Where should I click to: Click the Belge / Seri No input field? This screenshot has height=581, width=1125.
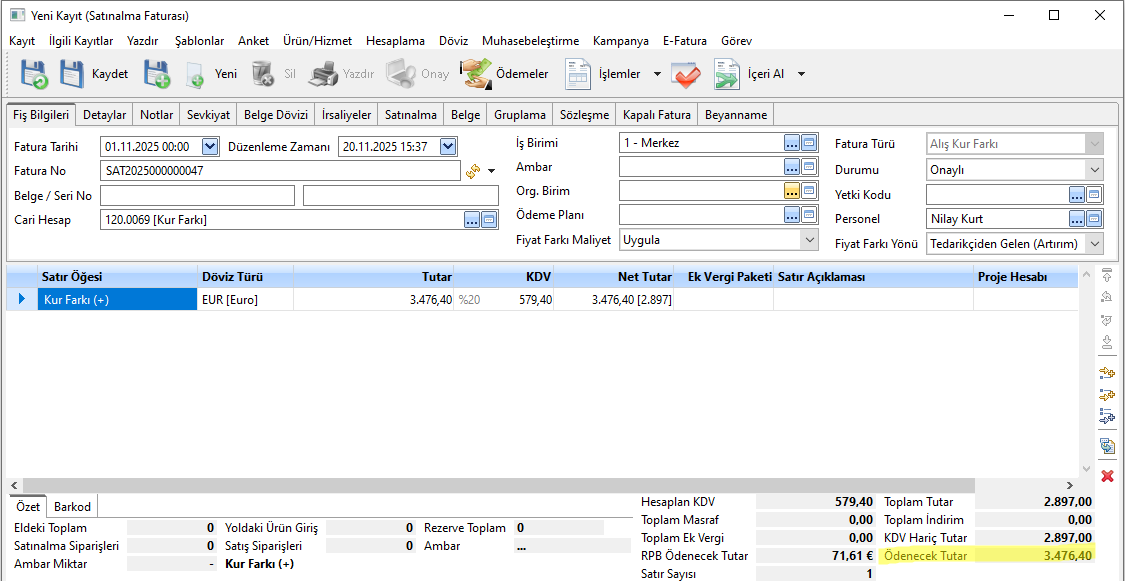click(198, 195)
